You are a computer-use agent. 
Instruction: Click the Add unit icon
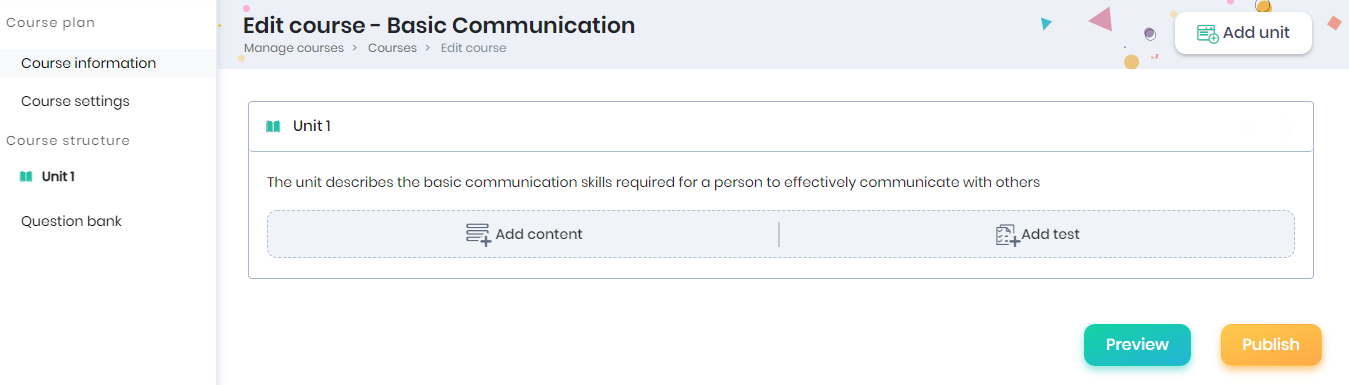1207,33
